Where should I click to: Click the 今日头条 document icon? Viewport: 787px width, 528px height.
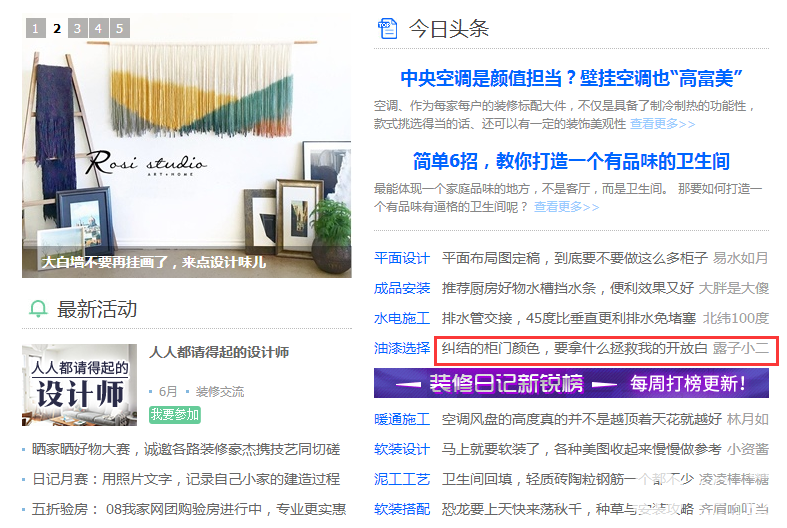click(x=387, y=29)
